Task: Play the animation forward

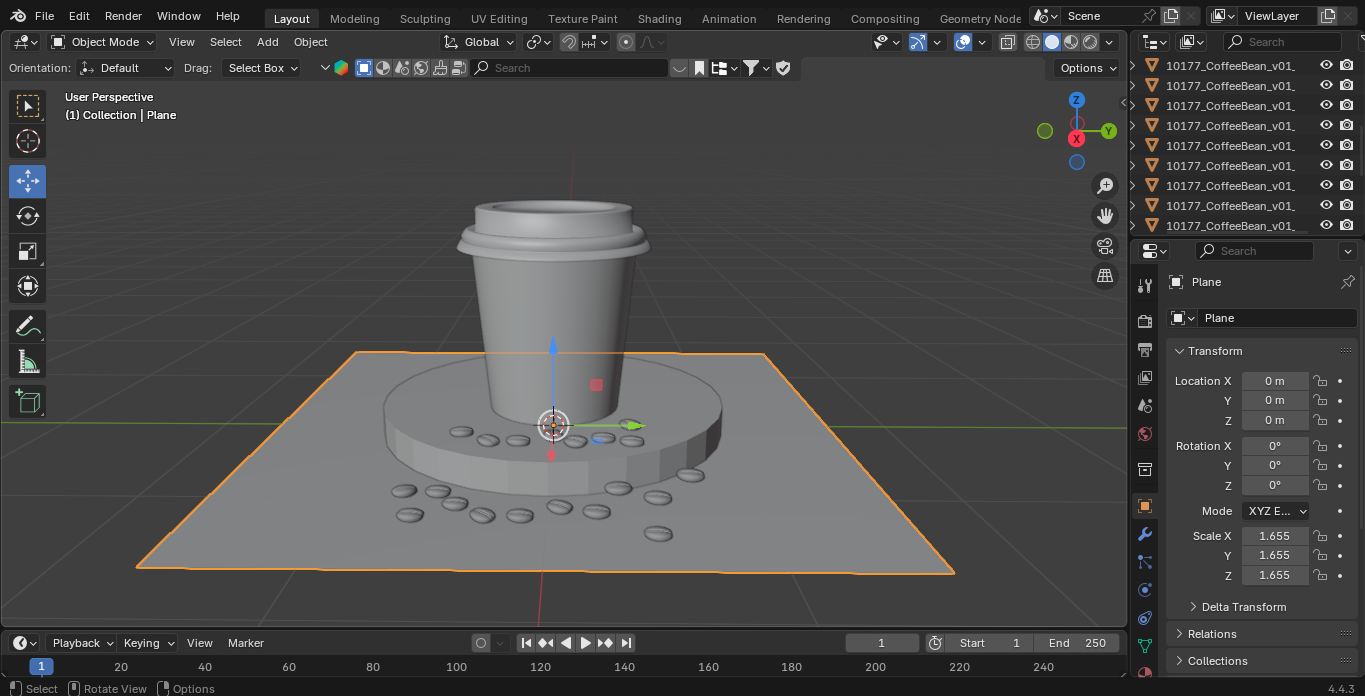Action: pos(586,643)
